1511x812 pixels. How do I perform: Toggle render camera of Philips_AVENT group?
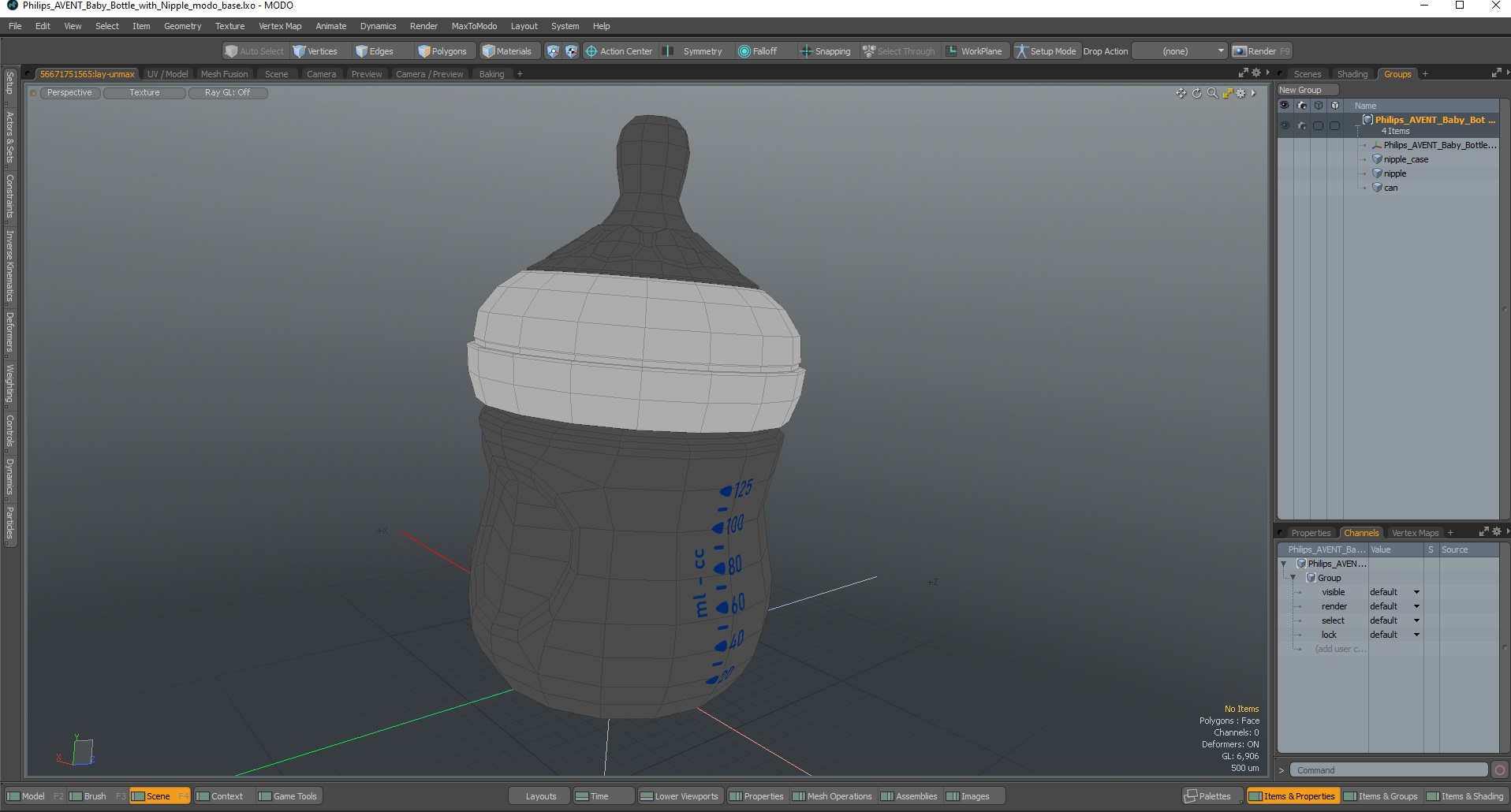(1301, 125)
